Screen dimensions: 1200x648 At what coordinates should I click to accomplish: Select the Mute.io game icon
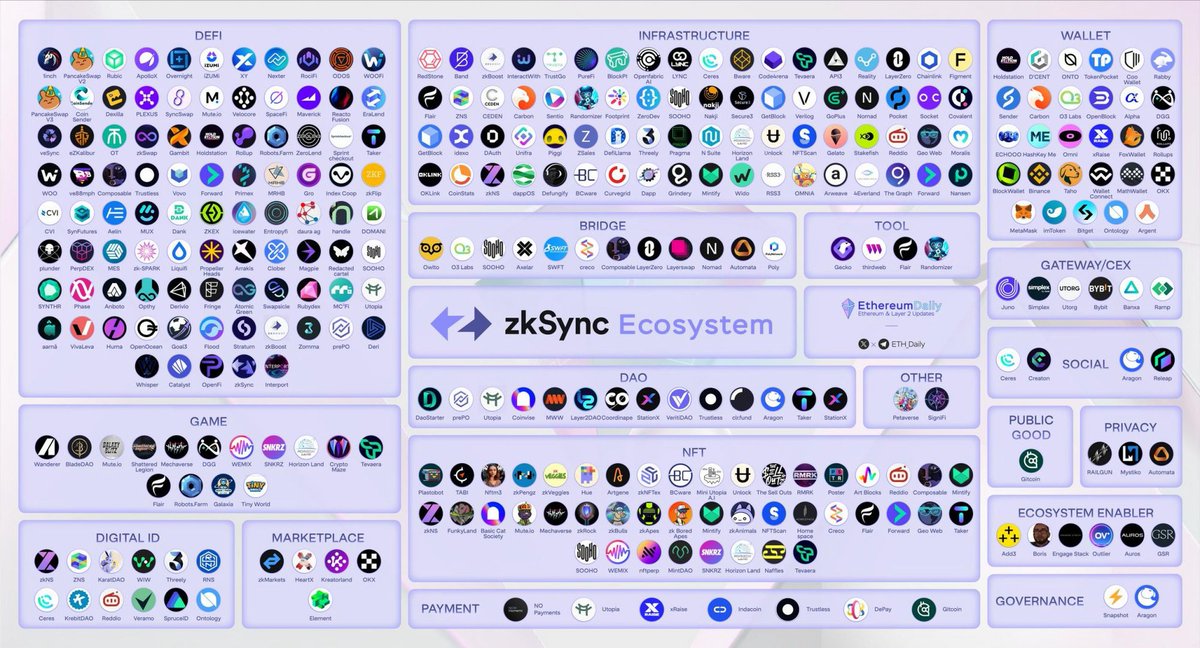click(113, 447)
